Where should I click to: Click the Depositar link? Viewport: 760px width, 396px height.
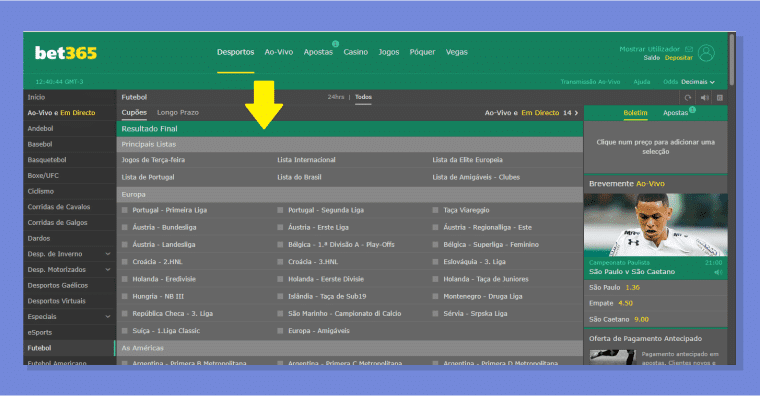pos(679,58)
